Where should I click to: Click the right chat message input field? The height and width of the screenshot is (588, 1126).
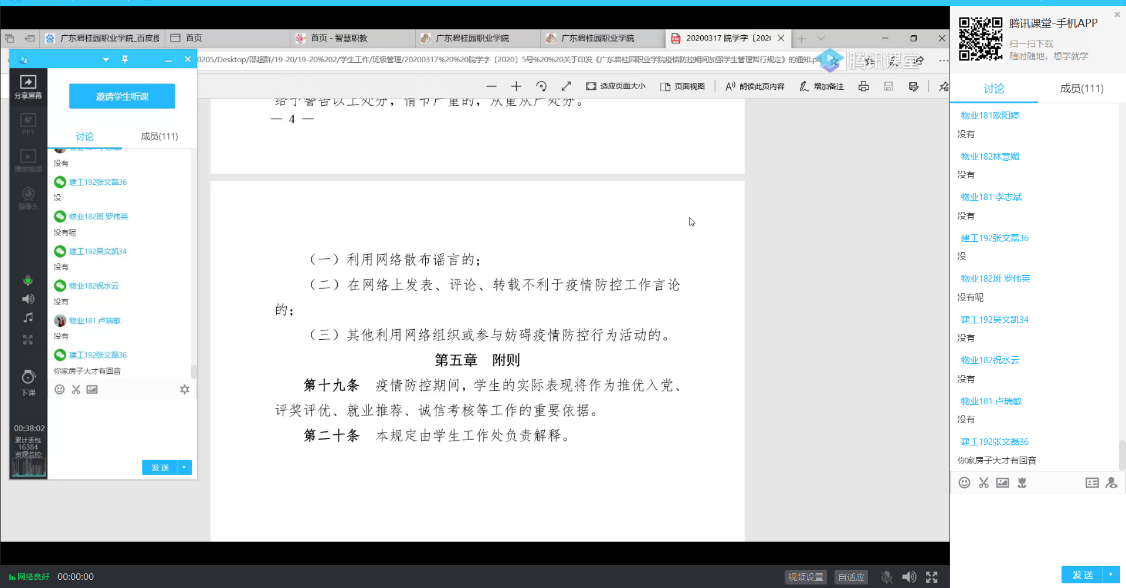[x=1035, y=525]
